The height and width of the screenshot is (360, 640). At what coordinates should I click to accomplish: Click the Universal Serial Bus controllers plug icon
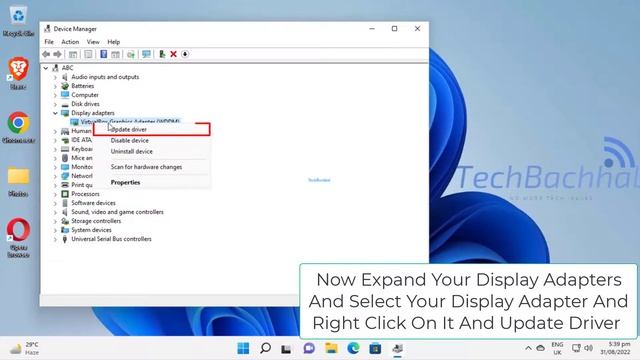[64, 239]
